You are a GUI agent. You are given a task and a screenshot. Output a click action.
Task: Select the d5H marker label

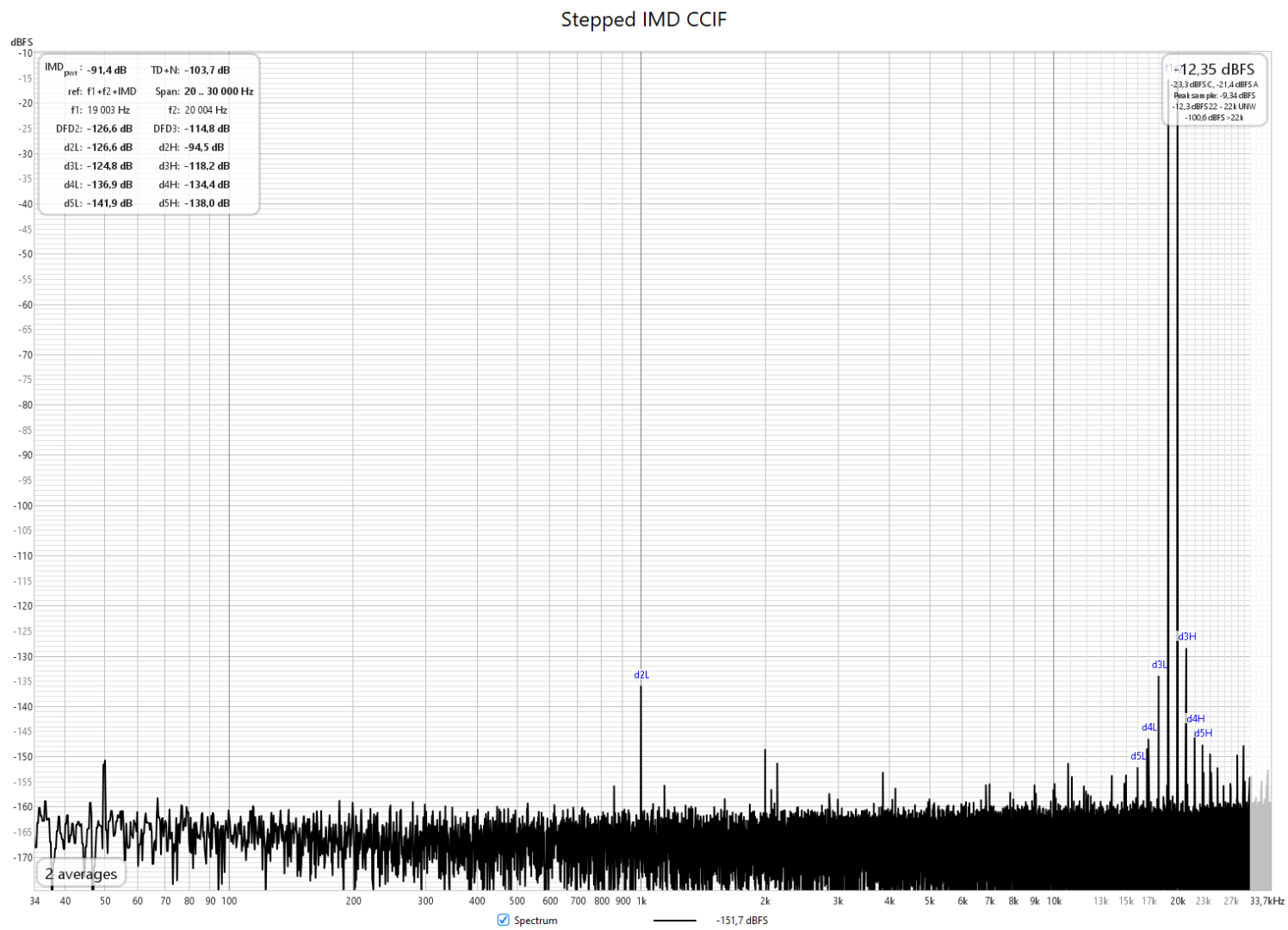coord(1203,734)
